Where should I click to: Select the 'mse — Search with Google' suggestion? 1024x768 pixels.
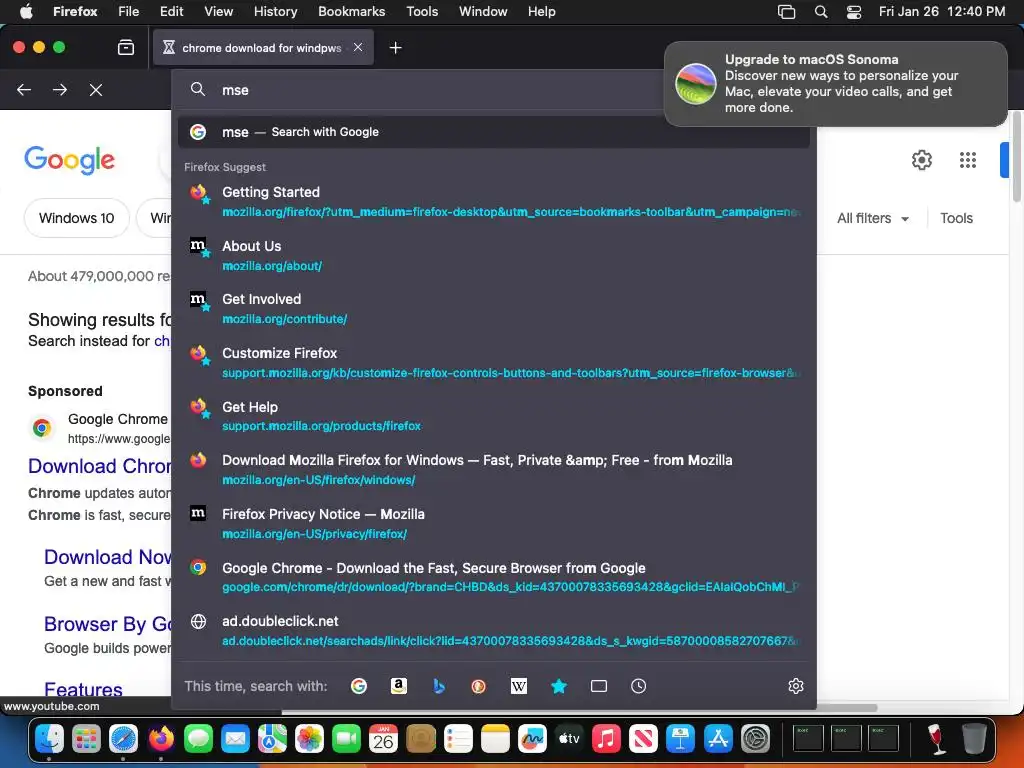[x=494, y=132]
